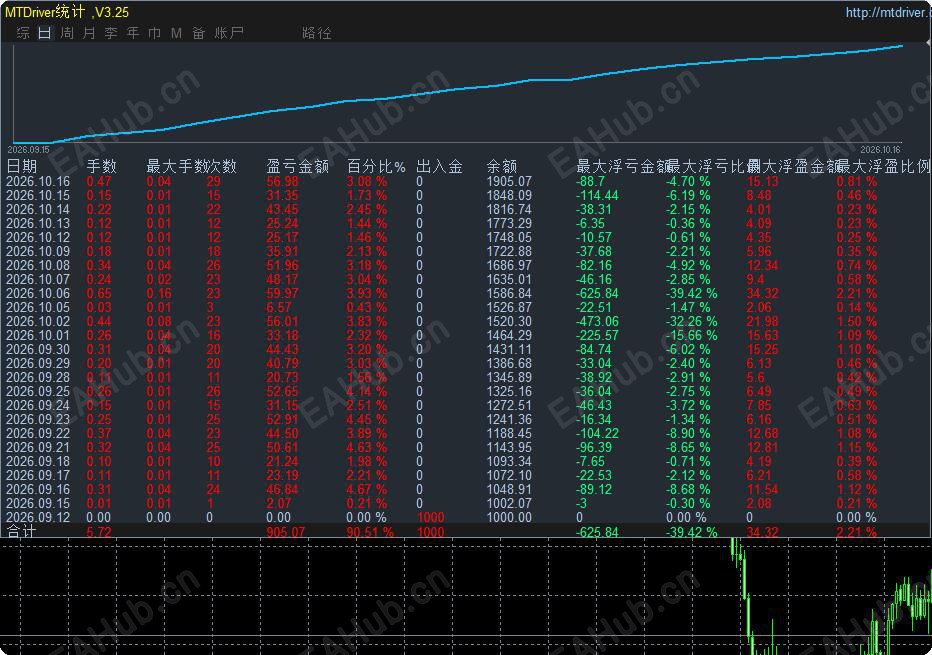Click the M tab
Image resolution: width=932 pixels, height=655 pixels.
[177, 33]
